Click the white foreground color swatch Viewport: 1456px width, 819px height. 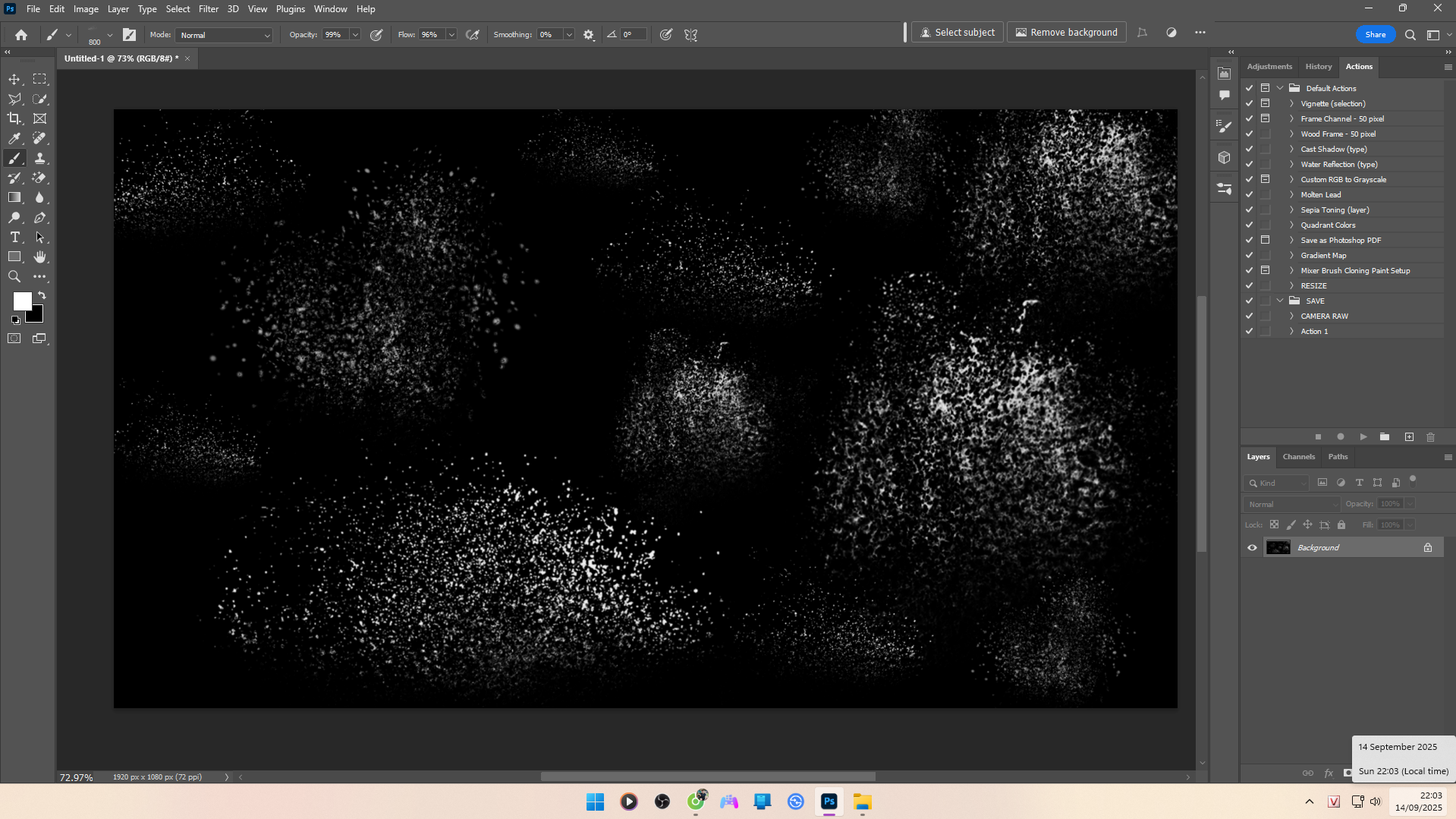(21, 301)
